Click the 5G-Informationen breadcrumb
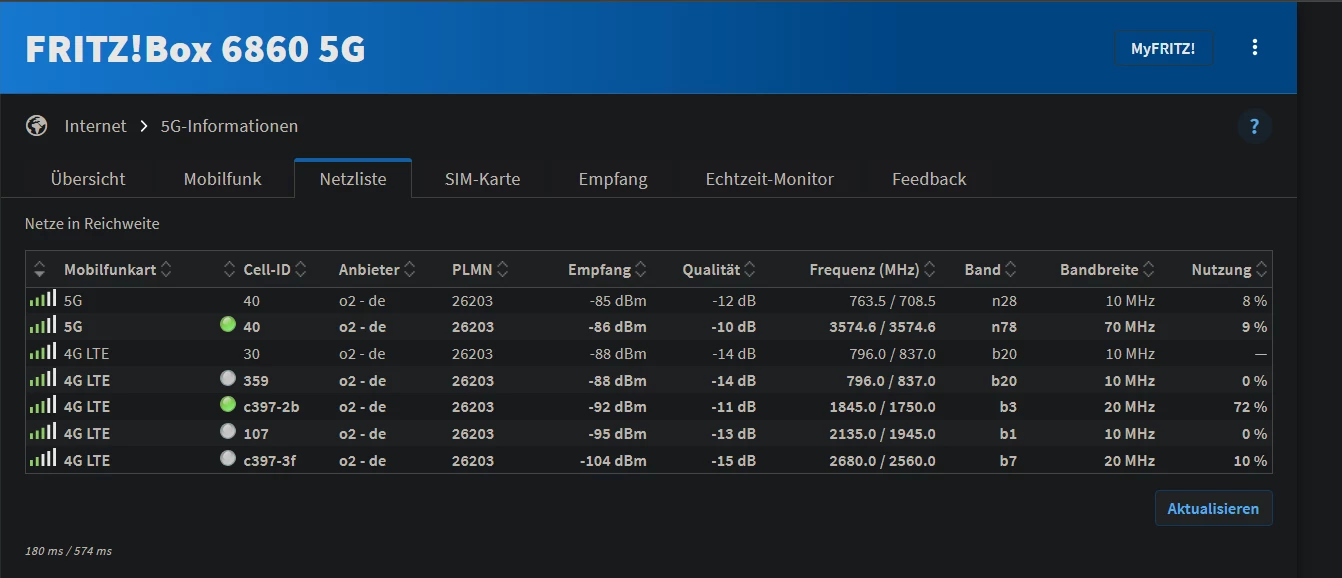Image resolution: width=1342 pixels, height=578 pixels. click(x=229, y=126)
